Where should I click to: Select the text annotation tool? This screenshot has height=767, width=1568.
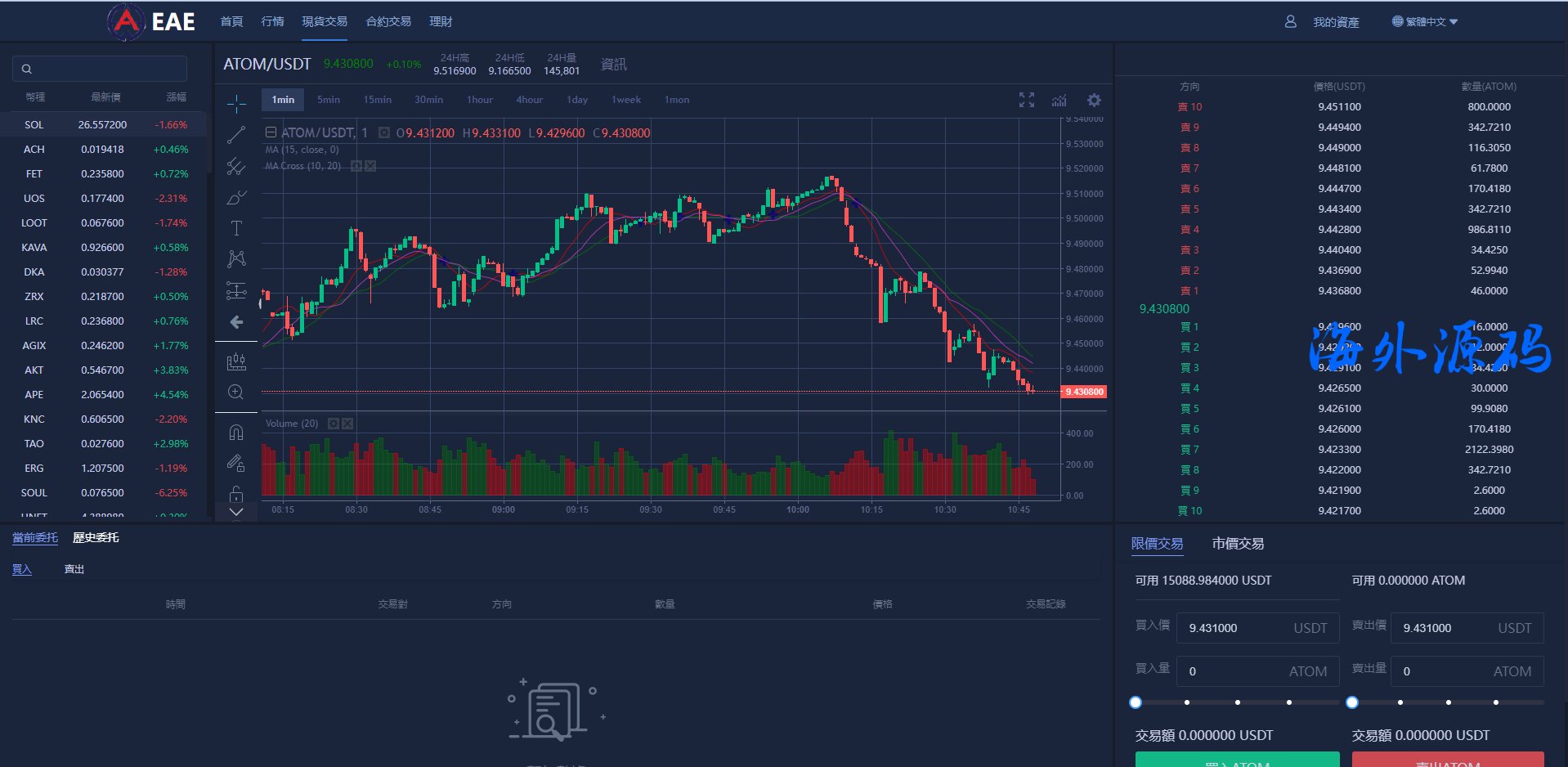tap(236, 228)
